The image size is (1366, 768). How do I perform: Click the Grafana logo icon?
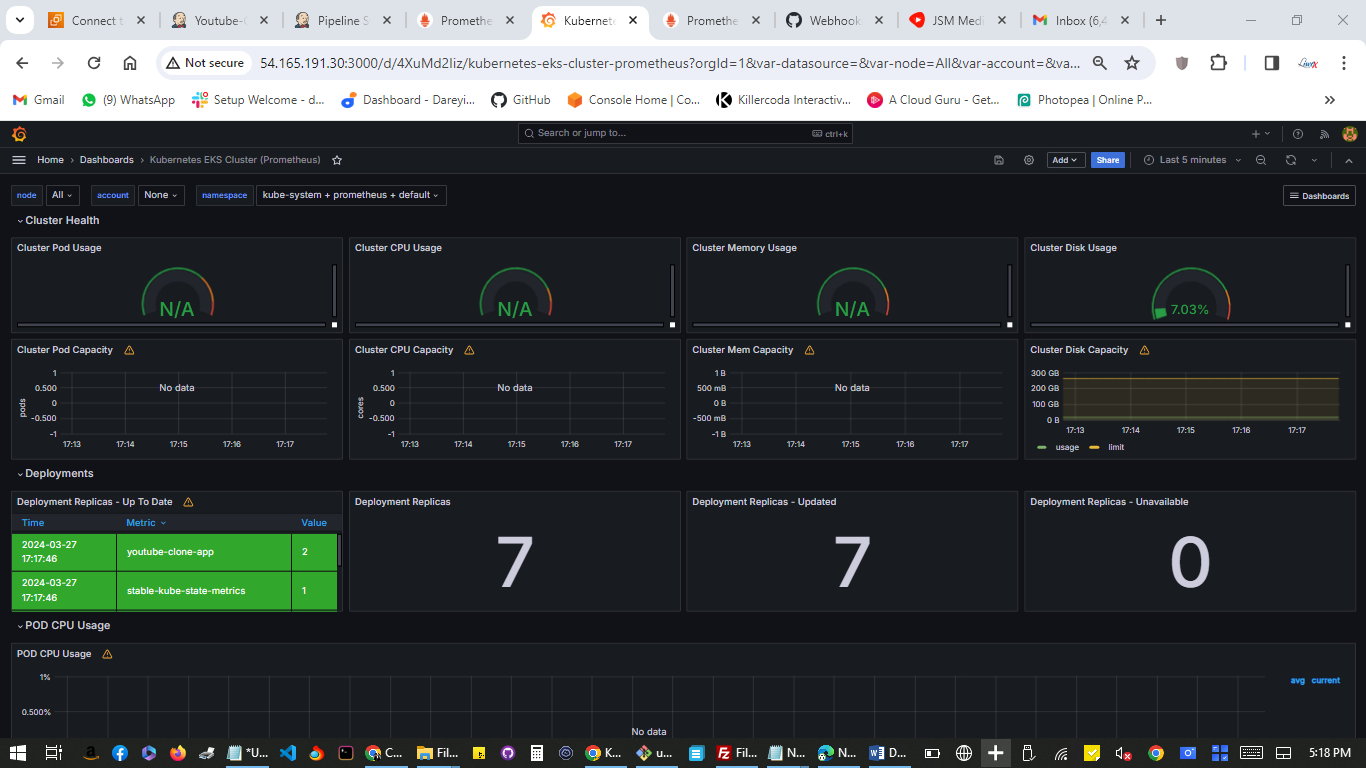pyautogui.click(x=19, y=134)
